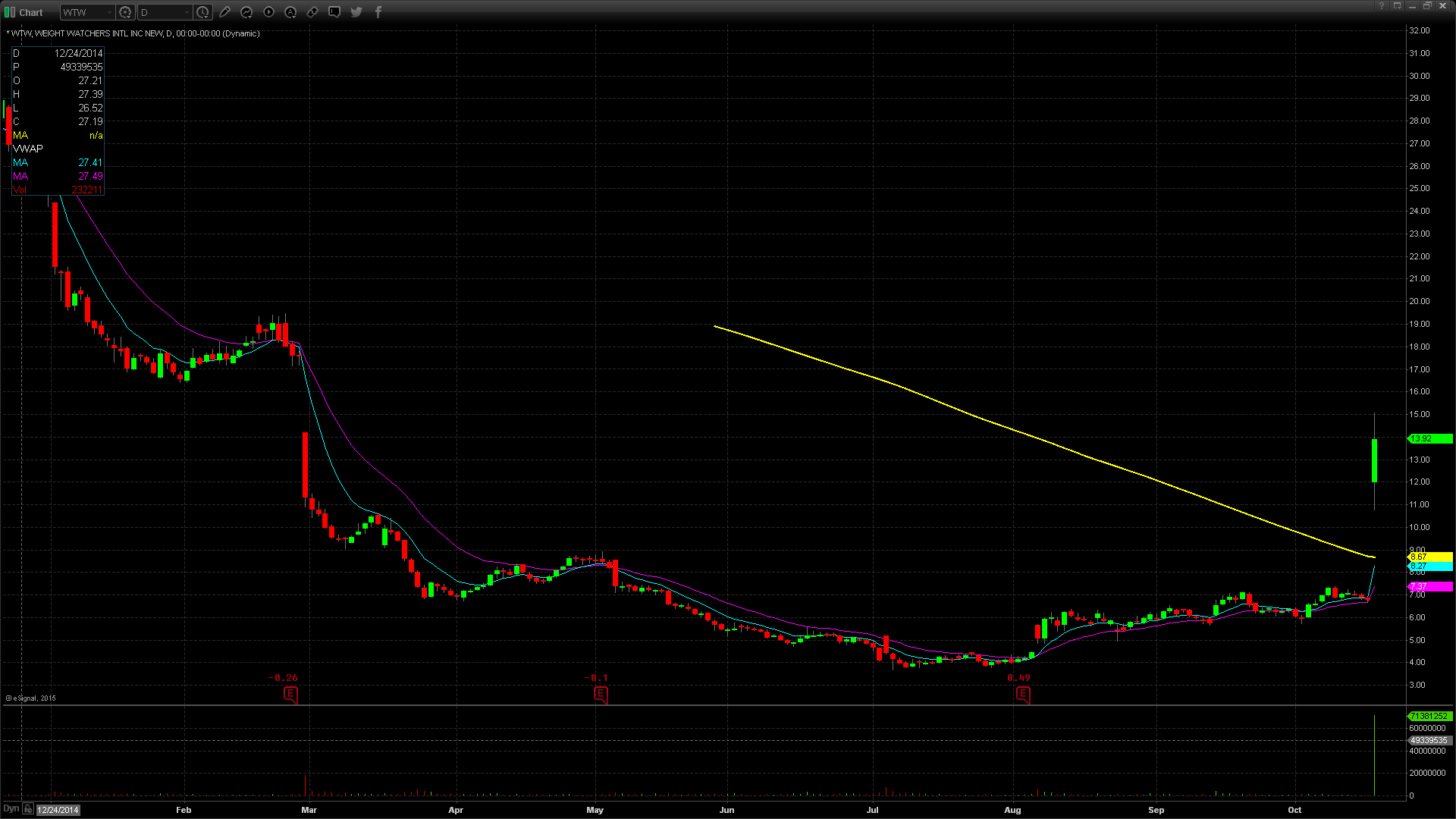Click the VWAP label in data box
1456x819 pixels.
click(x=28, y=149)
